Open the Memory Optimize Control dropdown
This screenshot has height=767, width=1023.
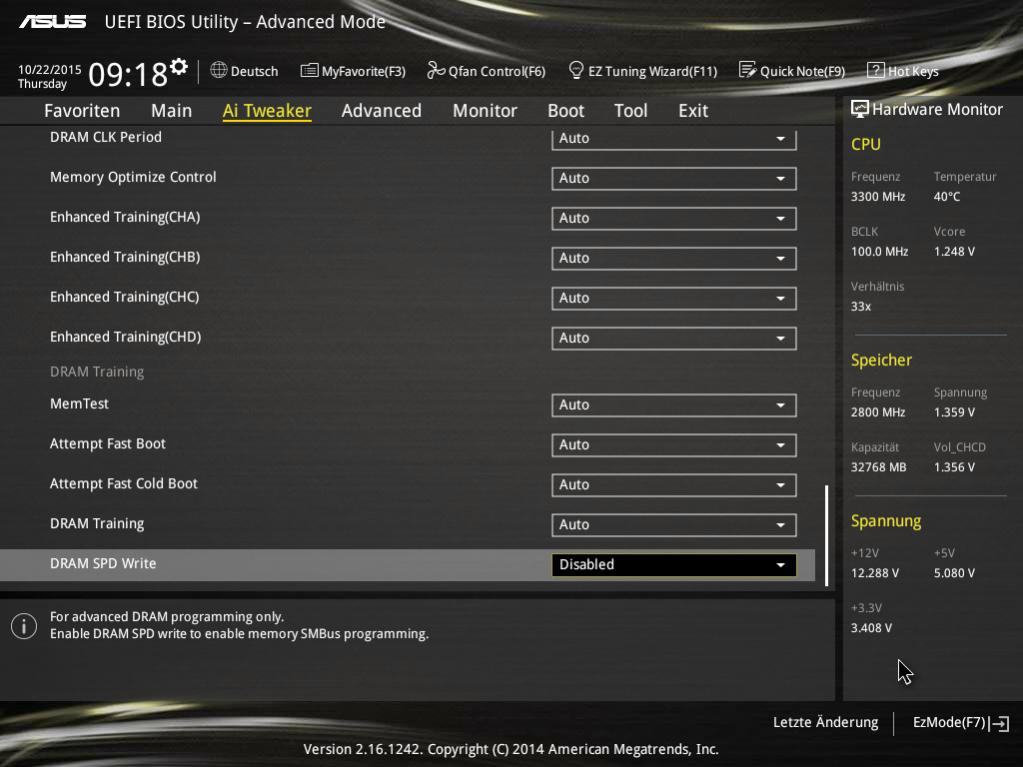click(673, 179)
